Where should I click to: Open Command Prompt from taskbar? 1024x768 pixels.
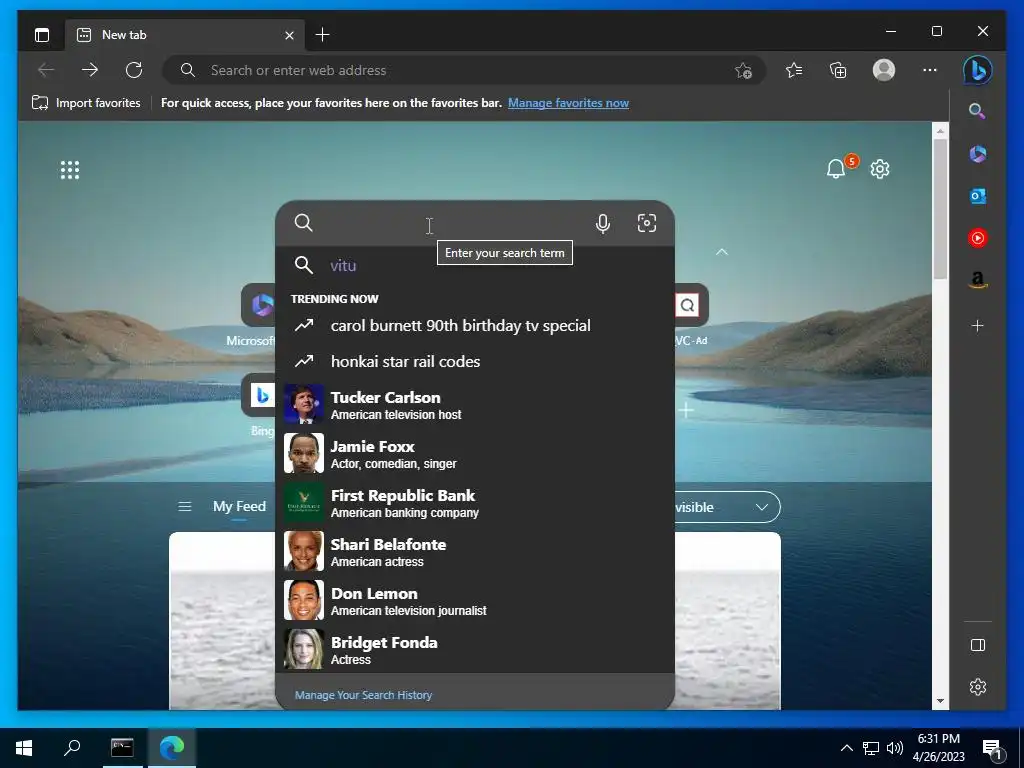(122, 747)
